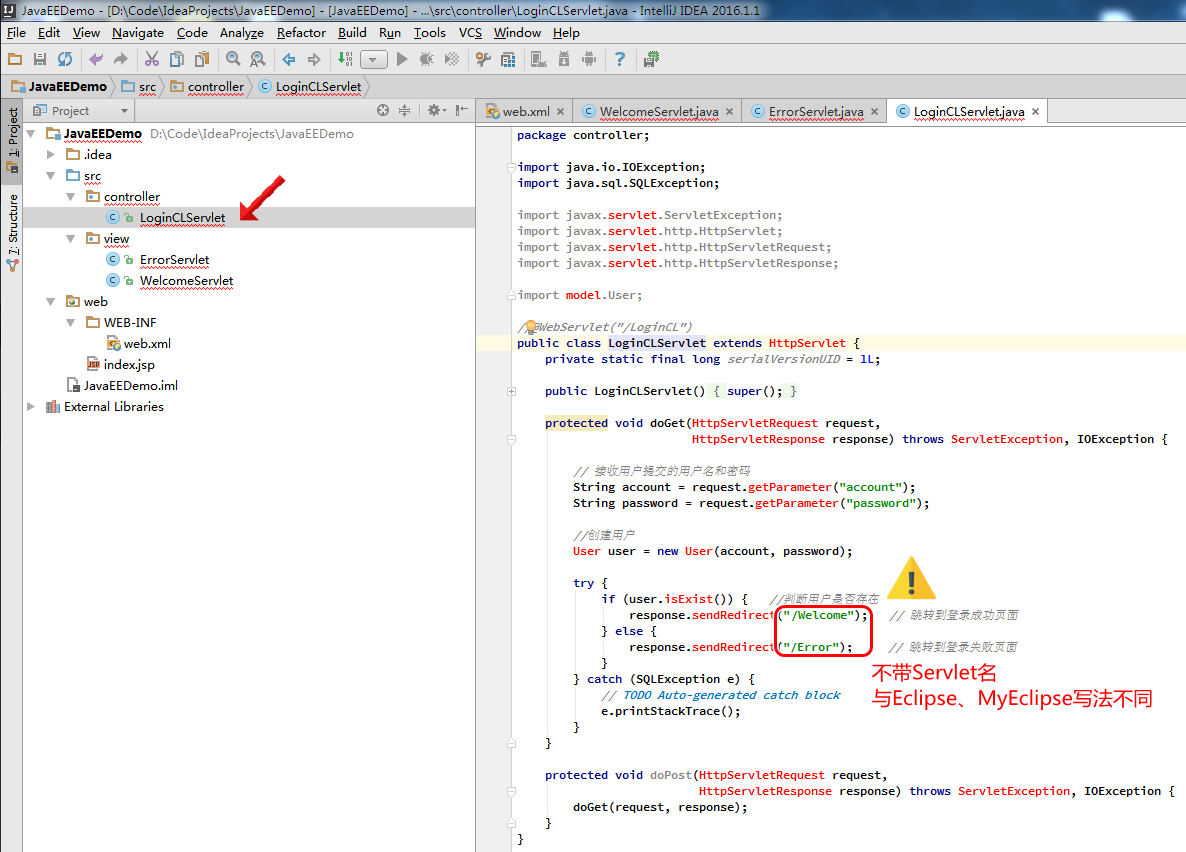The image size is (1186, 852).
Task: Unfold the collapsed LoginCLServlet constructor block
Action: [x=511, y=391]
